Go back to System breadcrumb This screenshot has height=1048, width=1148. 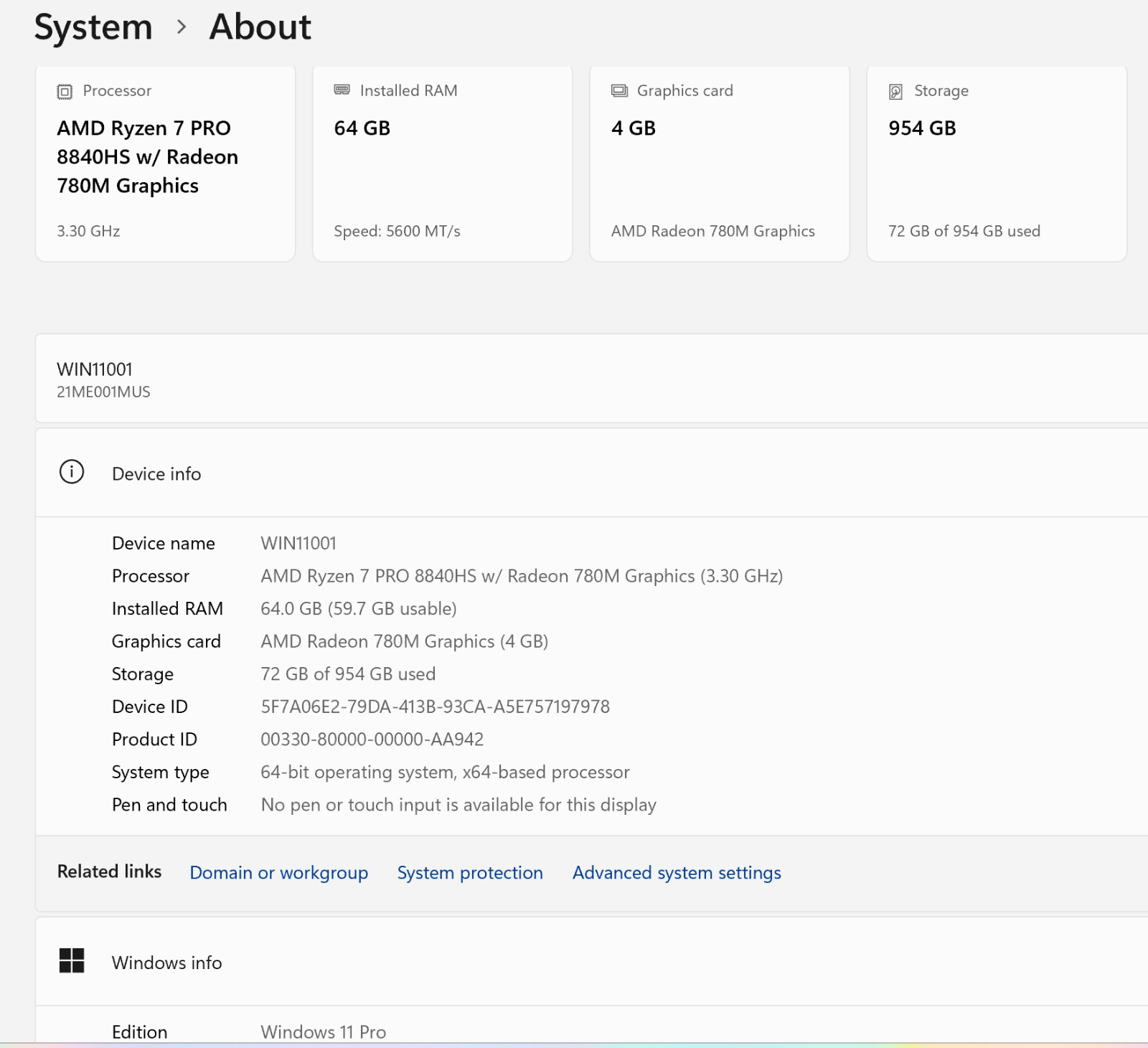93,27
